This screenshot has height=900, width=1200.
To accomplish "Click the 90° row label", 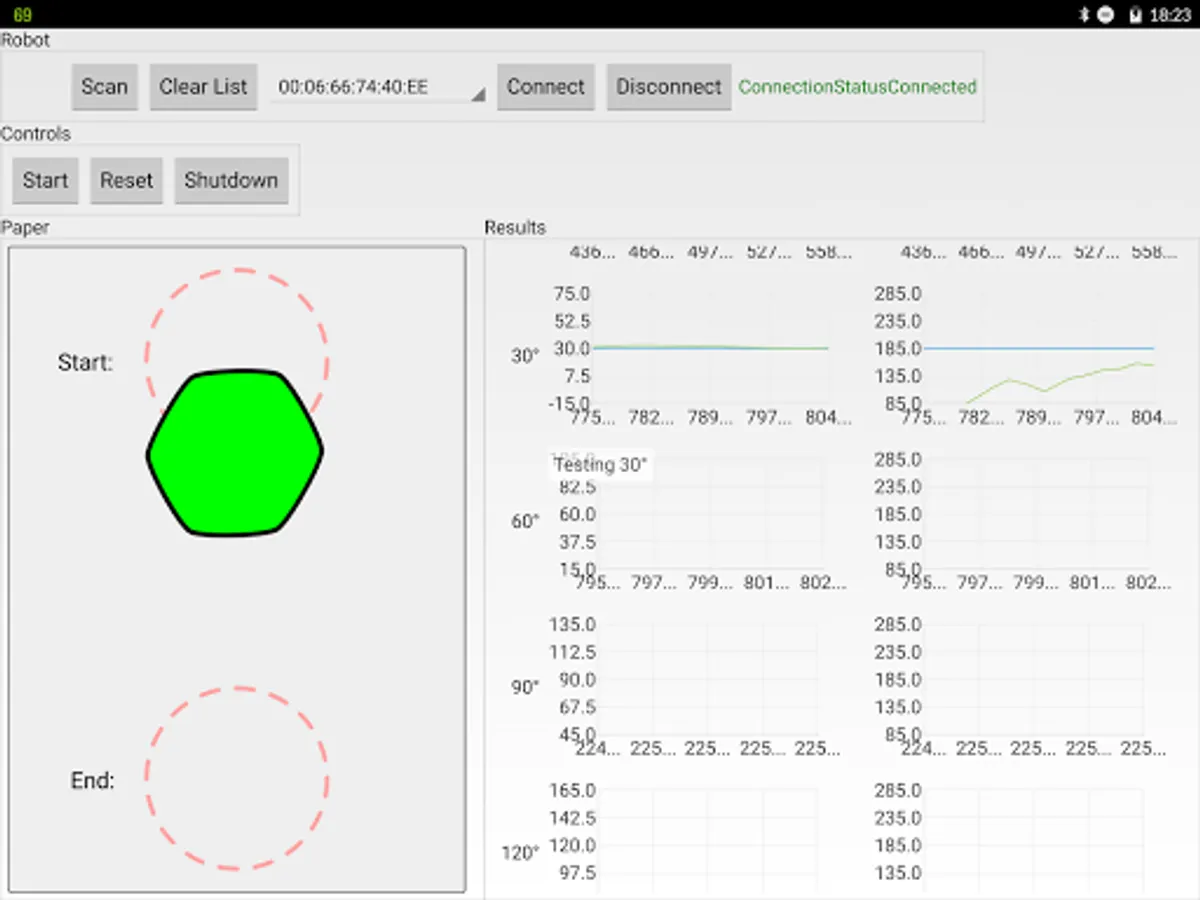I will coord(525,688).
